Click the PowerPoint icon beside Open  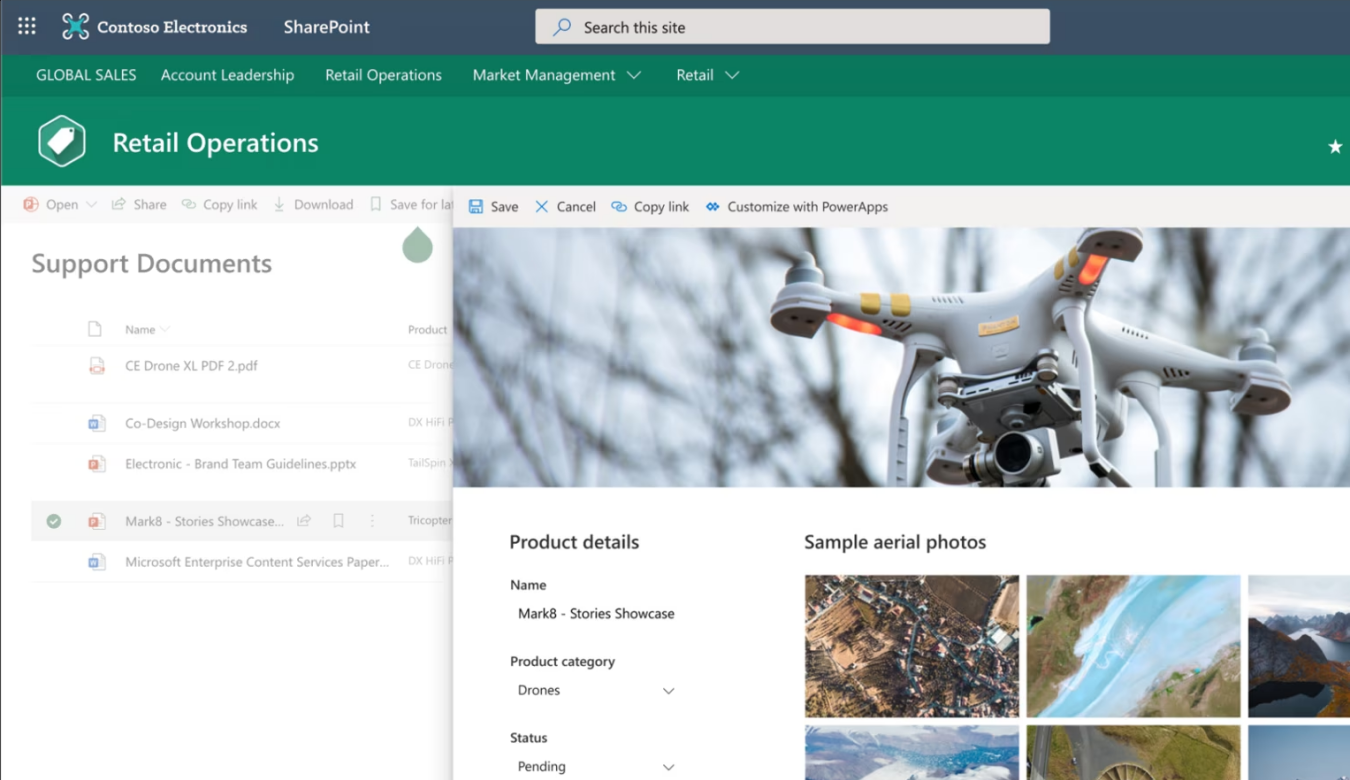coord(31,204)
